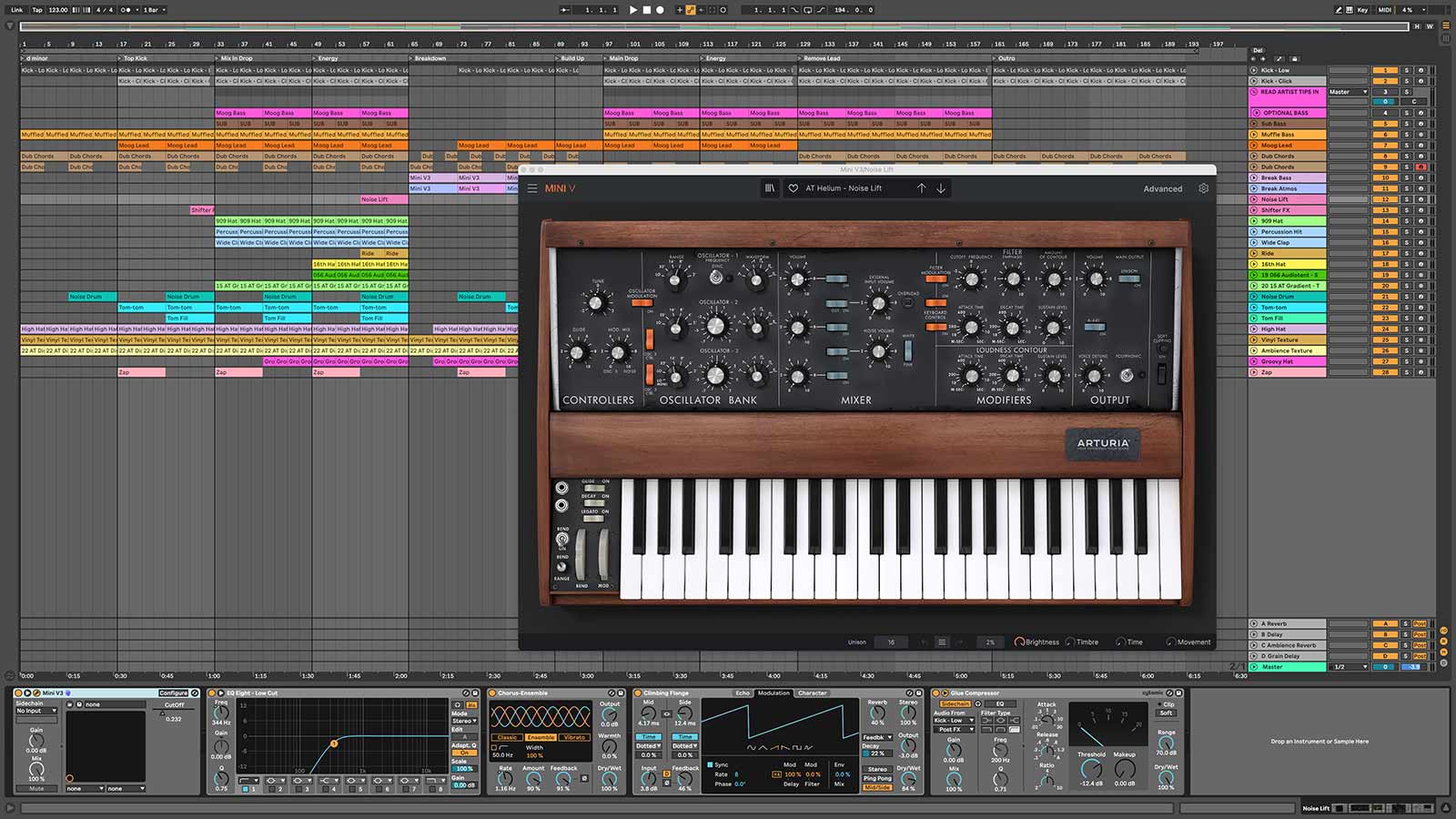Switch to the Character tab
The height and width of the screenshot is (819, 1456).
[812, 693]
